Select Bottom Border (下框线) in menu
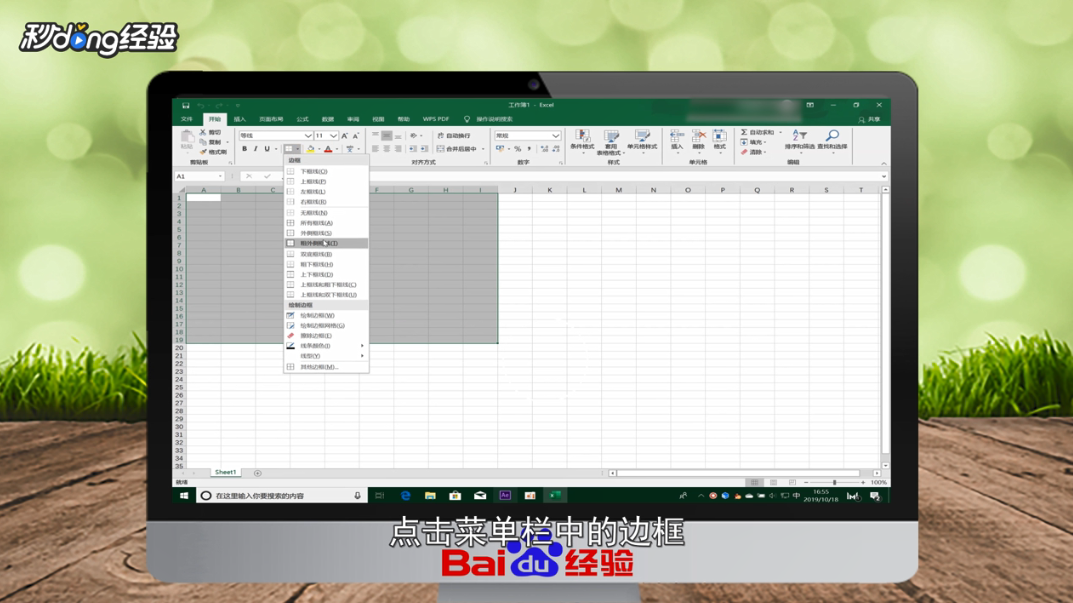The image size is (1073, 603). pos(326,172)
